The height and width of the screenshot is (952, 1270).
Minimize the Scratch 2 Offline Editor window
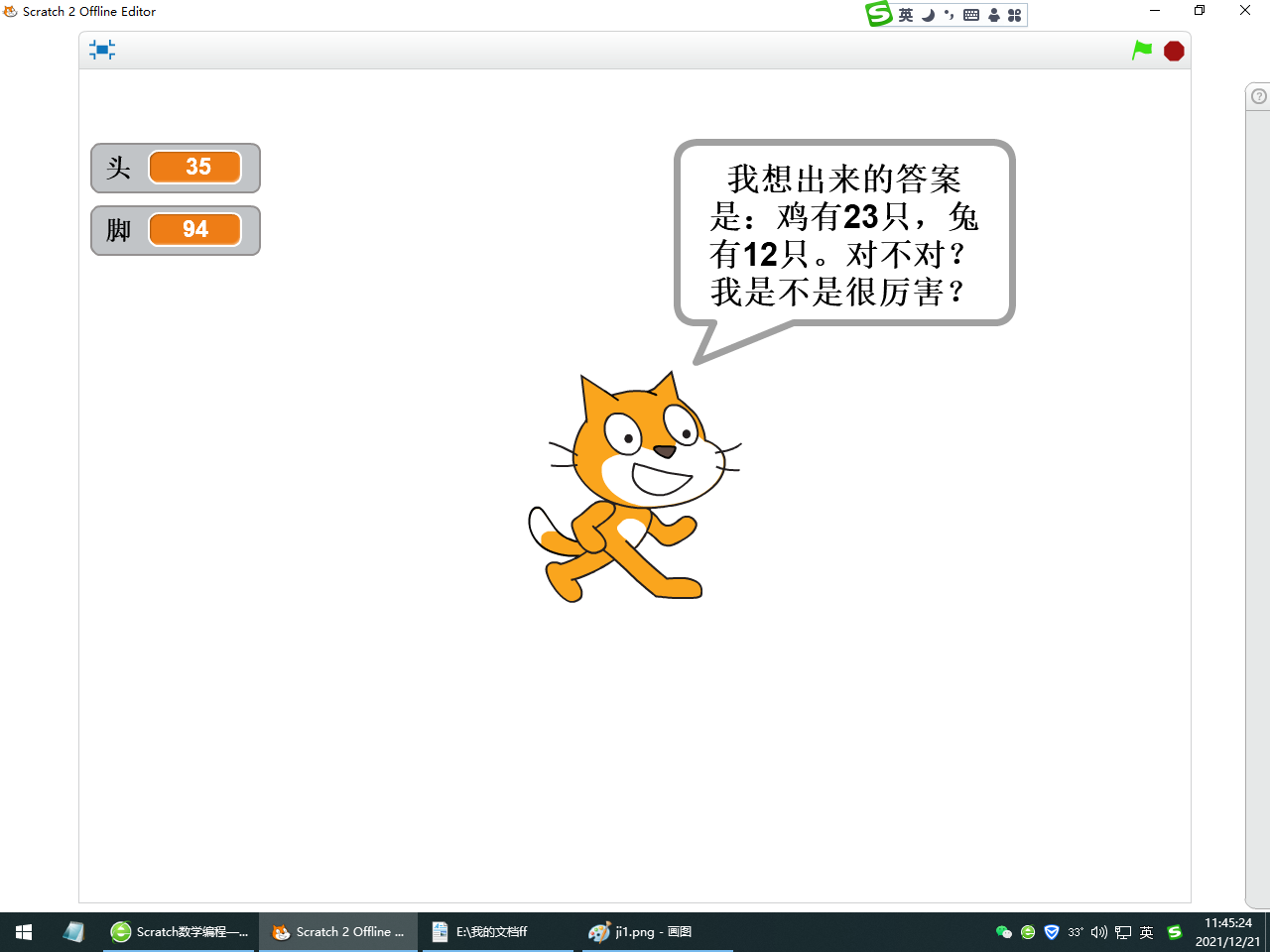click(x=1155, y=11)
